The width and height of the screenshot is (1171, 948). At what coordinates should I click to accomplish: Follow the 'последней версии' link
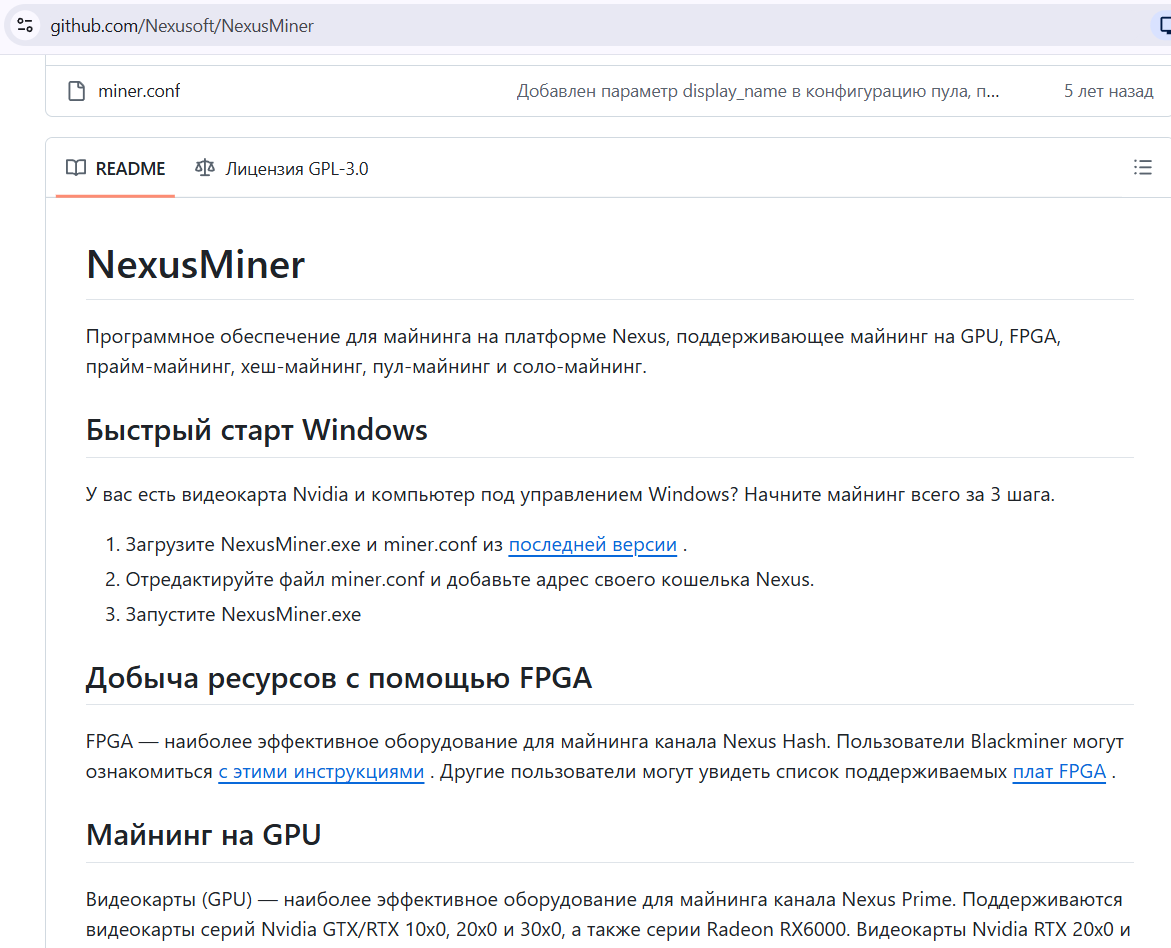[592, 545]
